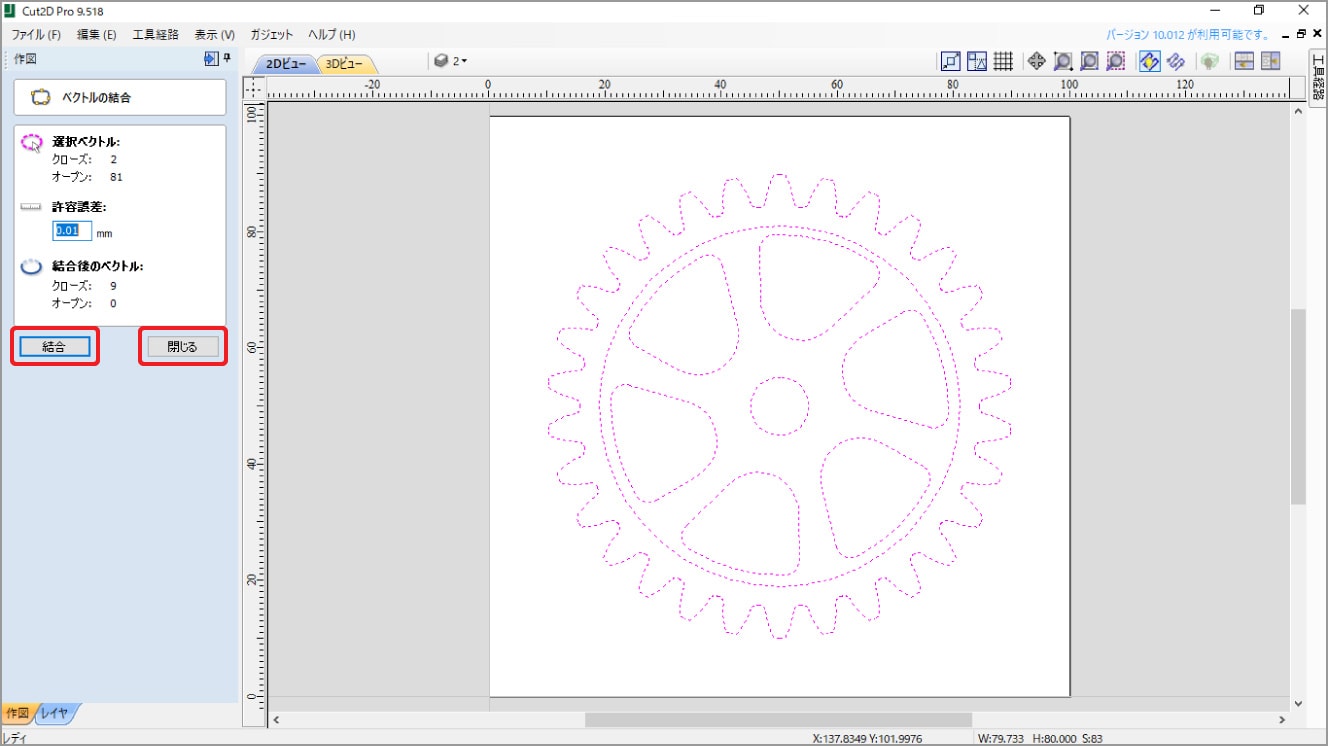Screen dimensions: 1328x746
Task: Click the 許容誤差 tolerance input field
Action: (x=72, y=231)
